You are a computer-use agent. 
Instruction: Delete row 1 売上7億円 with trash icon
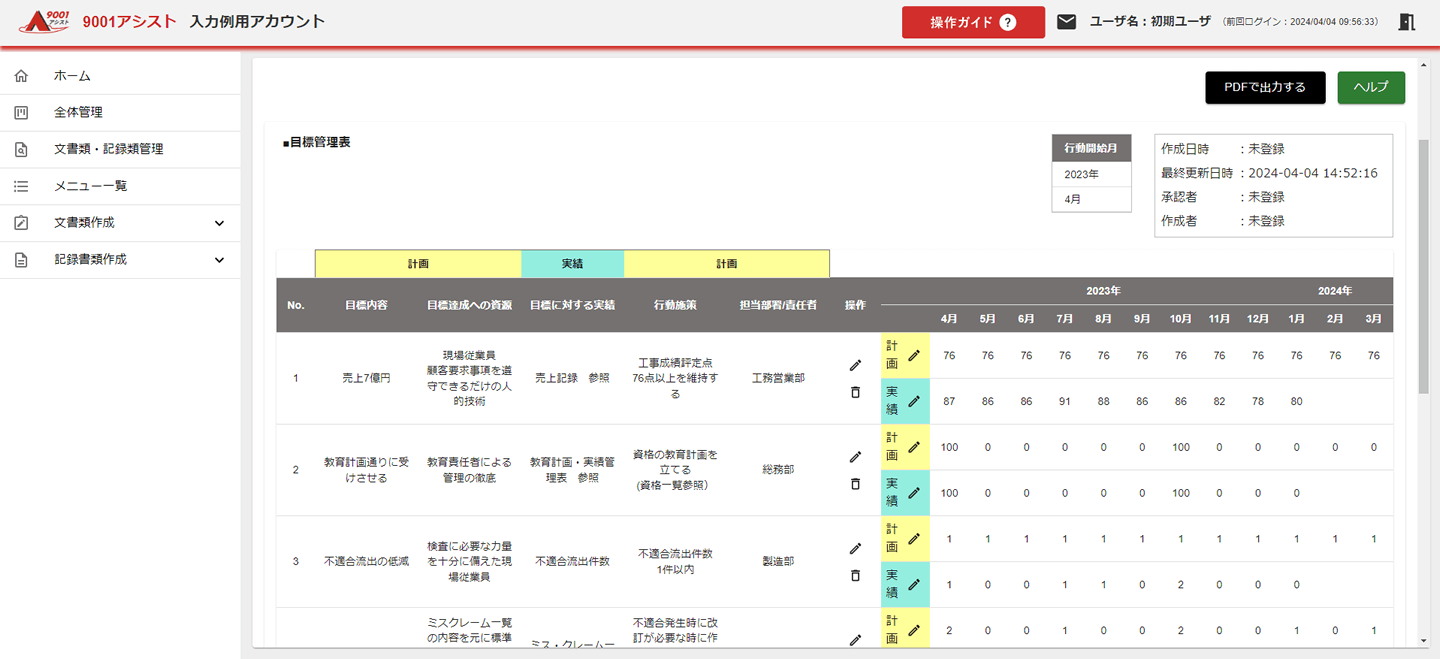click(x=855, y=392)
